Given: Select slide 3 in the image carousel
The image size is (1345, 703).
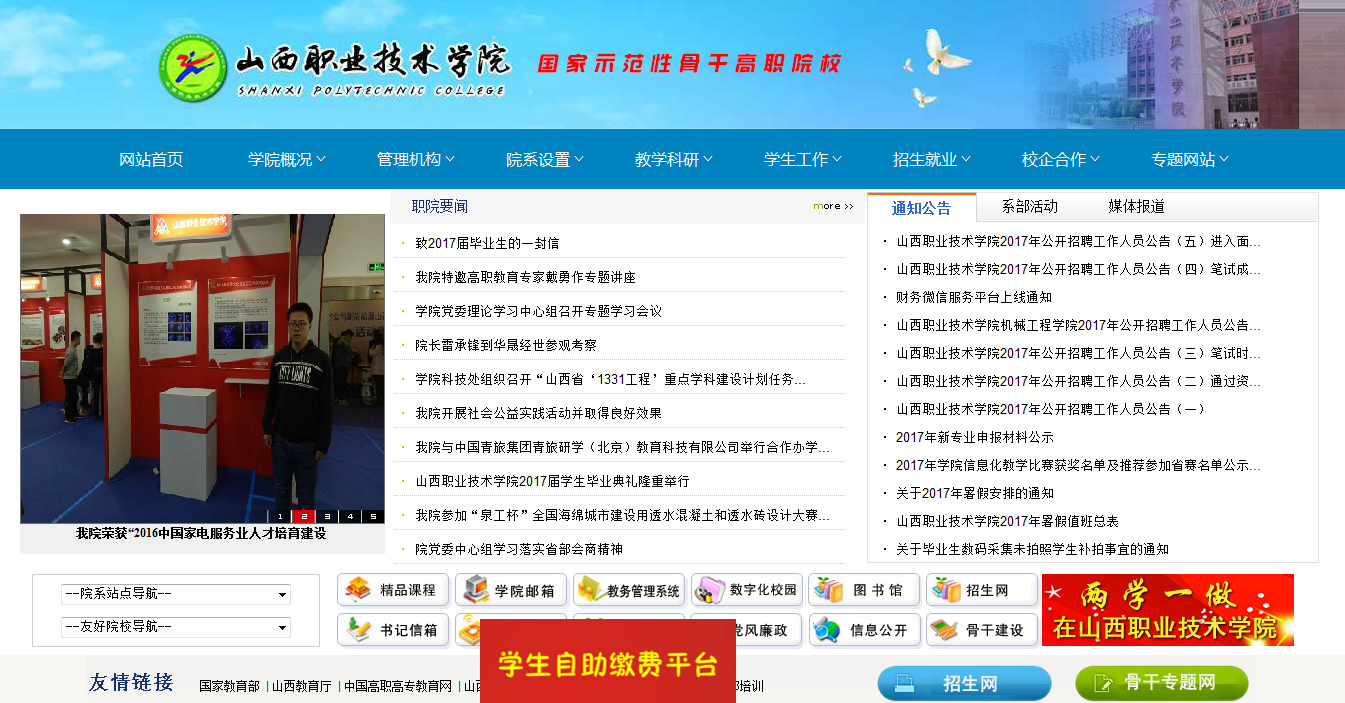Looking at the screenshot, I should point(327,516).
